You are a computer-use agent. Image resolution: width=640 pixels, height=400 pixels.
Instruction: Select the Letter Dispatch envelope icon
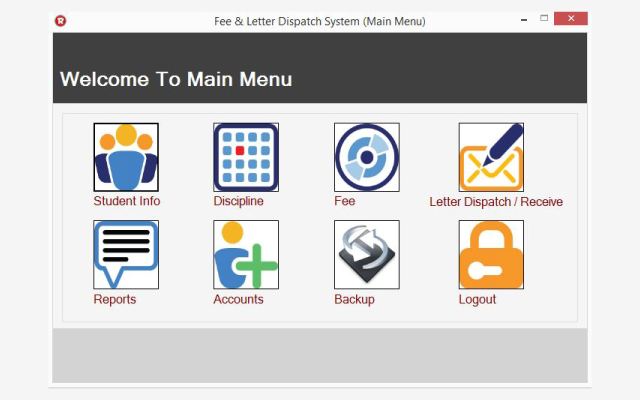point(491,157)
